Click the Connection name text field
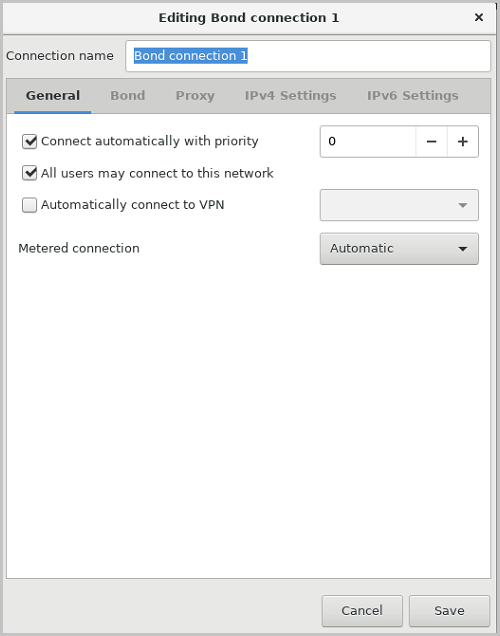This screenshot has width=500, height=636. point(308,56)
